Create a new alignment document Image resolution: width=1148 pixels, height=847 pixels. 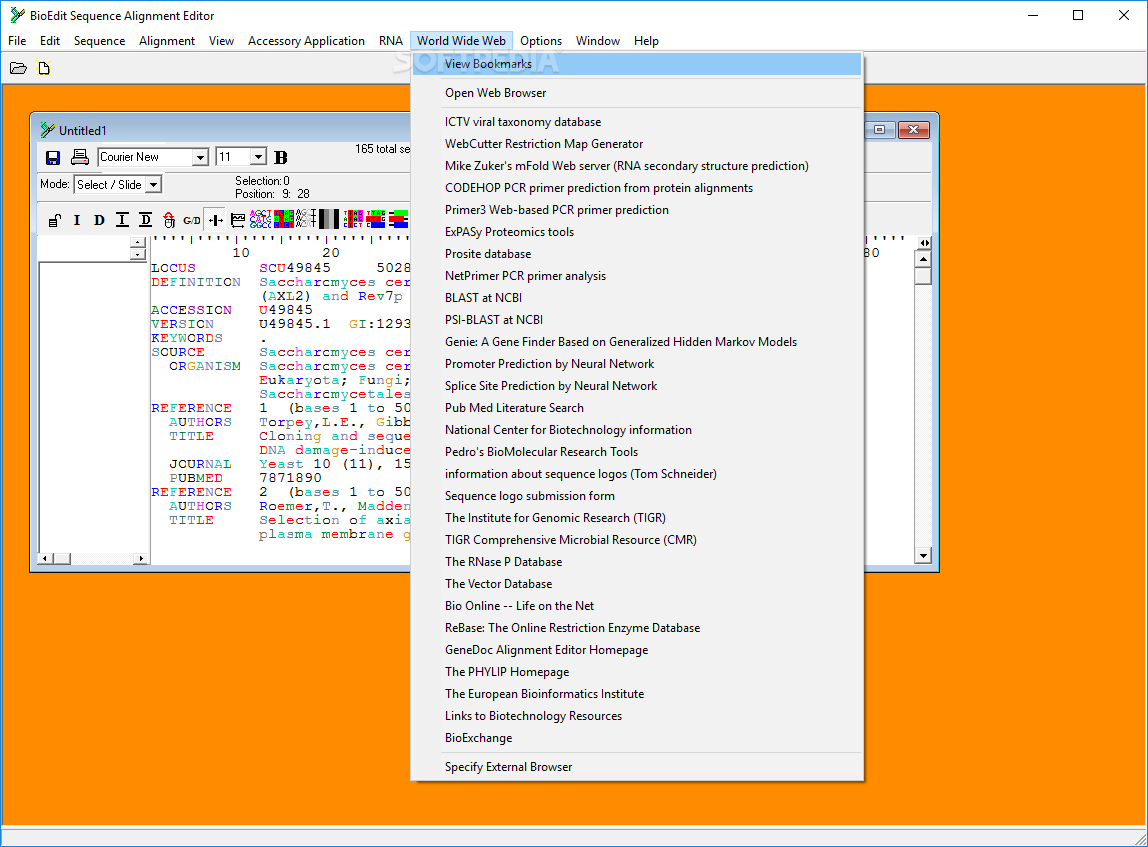point(44,68)
